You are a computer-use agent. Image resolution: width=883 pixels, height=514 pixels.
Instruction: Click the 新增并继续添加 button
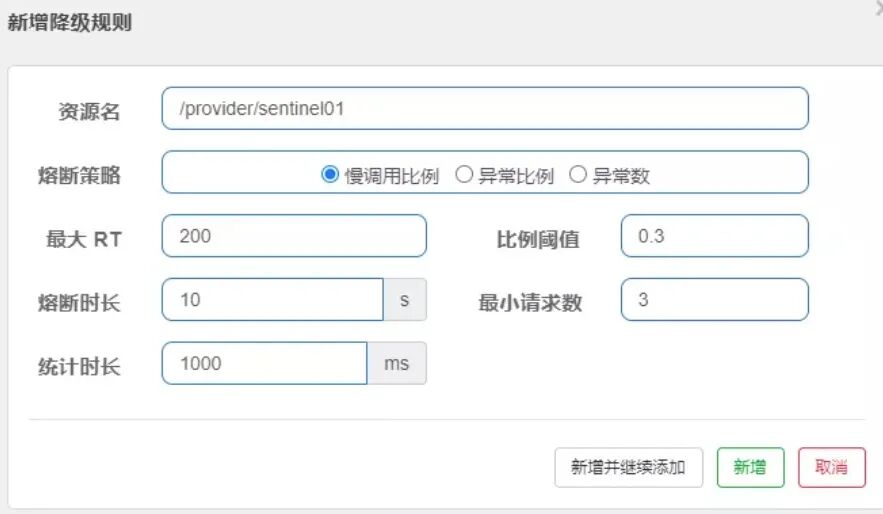tap(628, 467)
